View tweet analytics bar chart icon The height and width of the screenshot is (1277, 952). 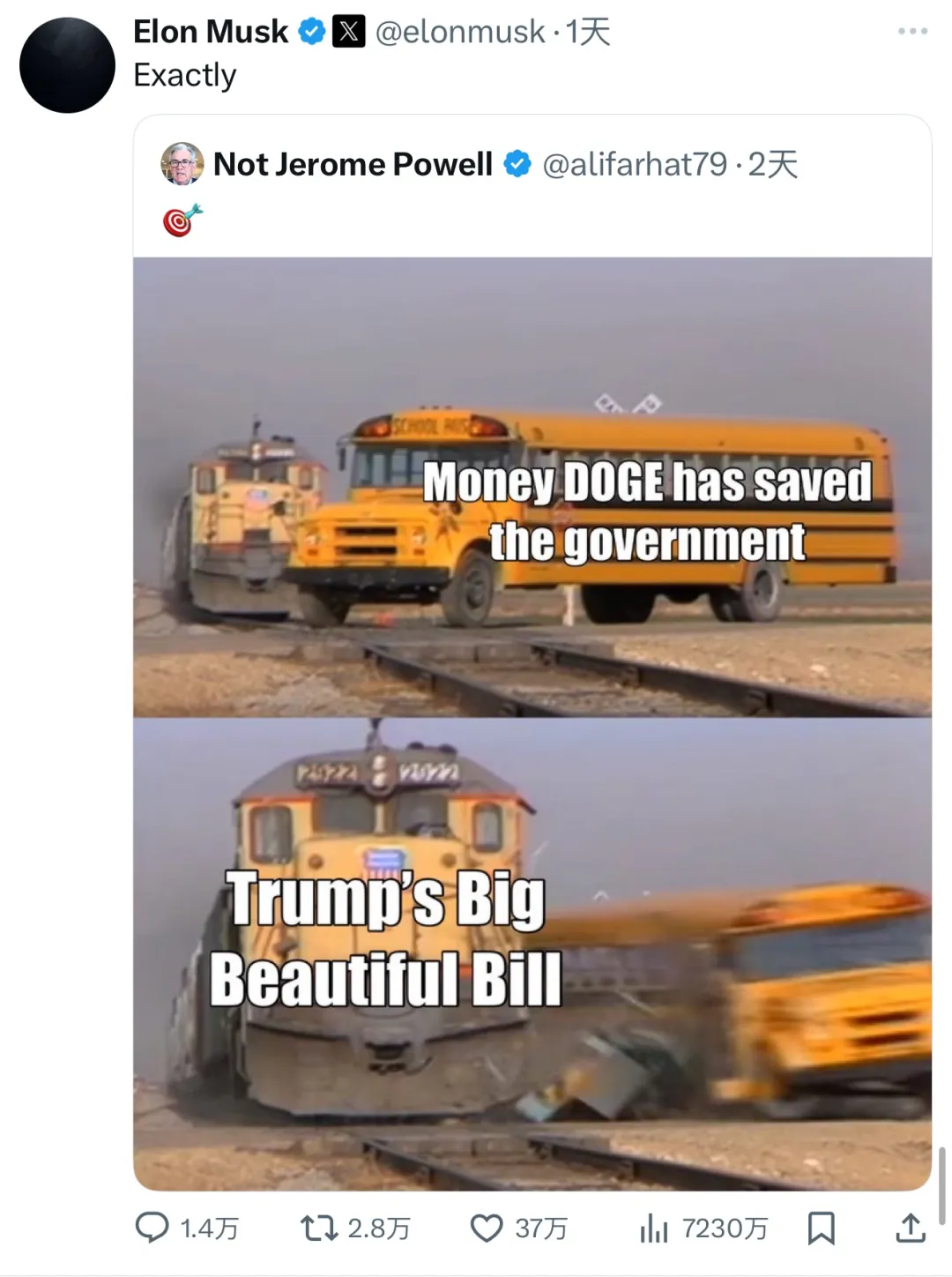point(654,1228)
